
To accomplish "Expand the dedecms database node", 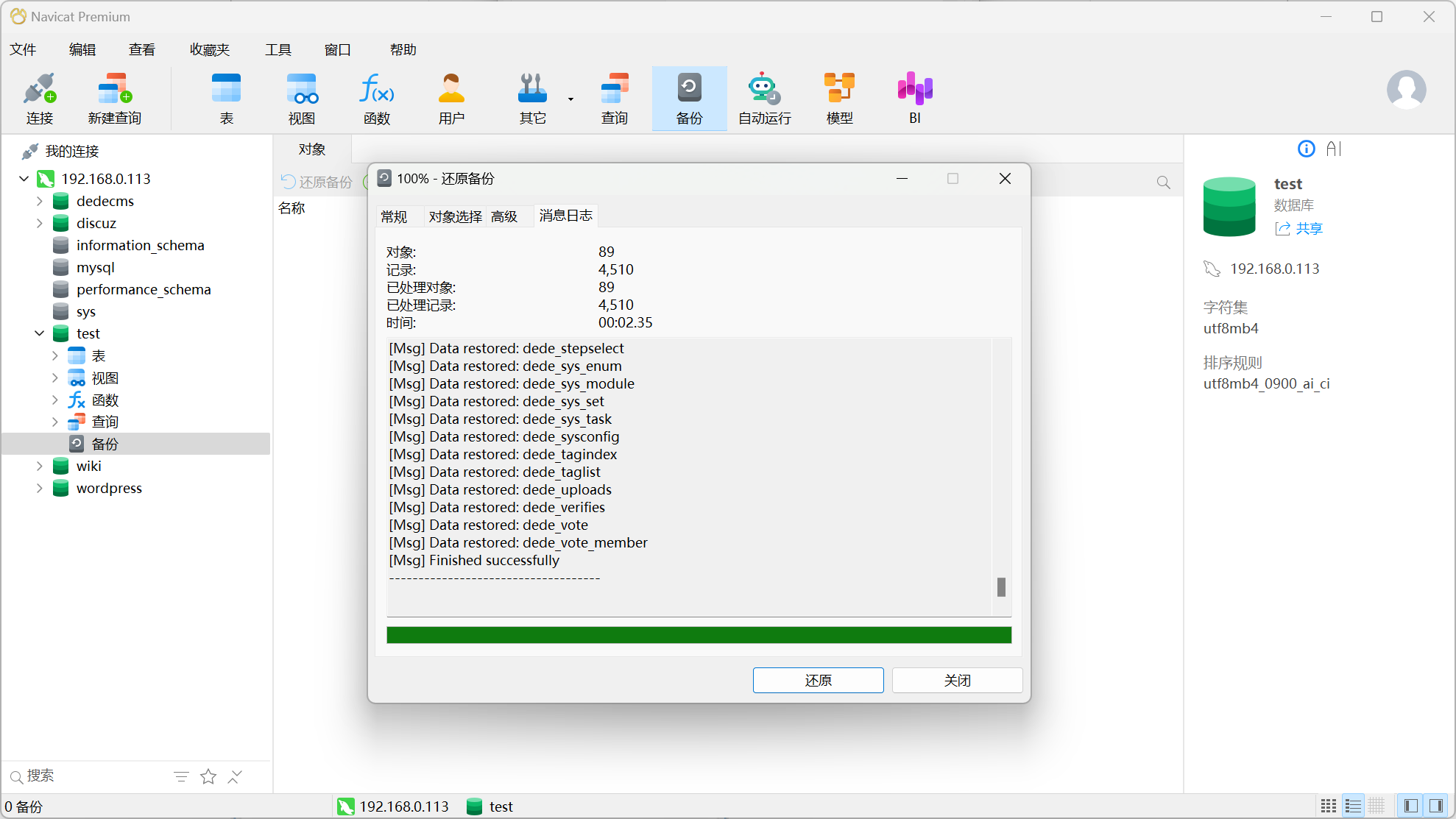I will coord(40,201).
